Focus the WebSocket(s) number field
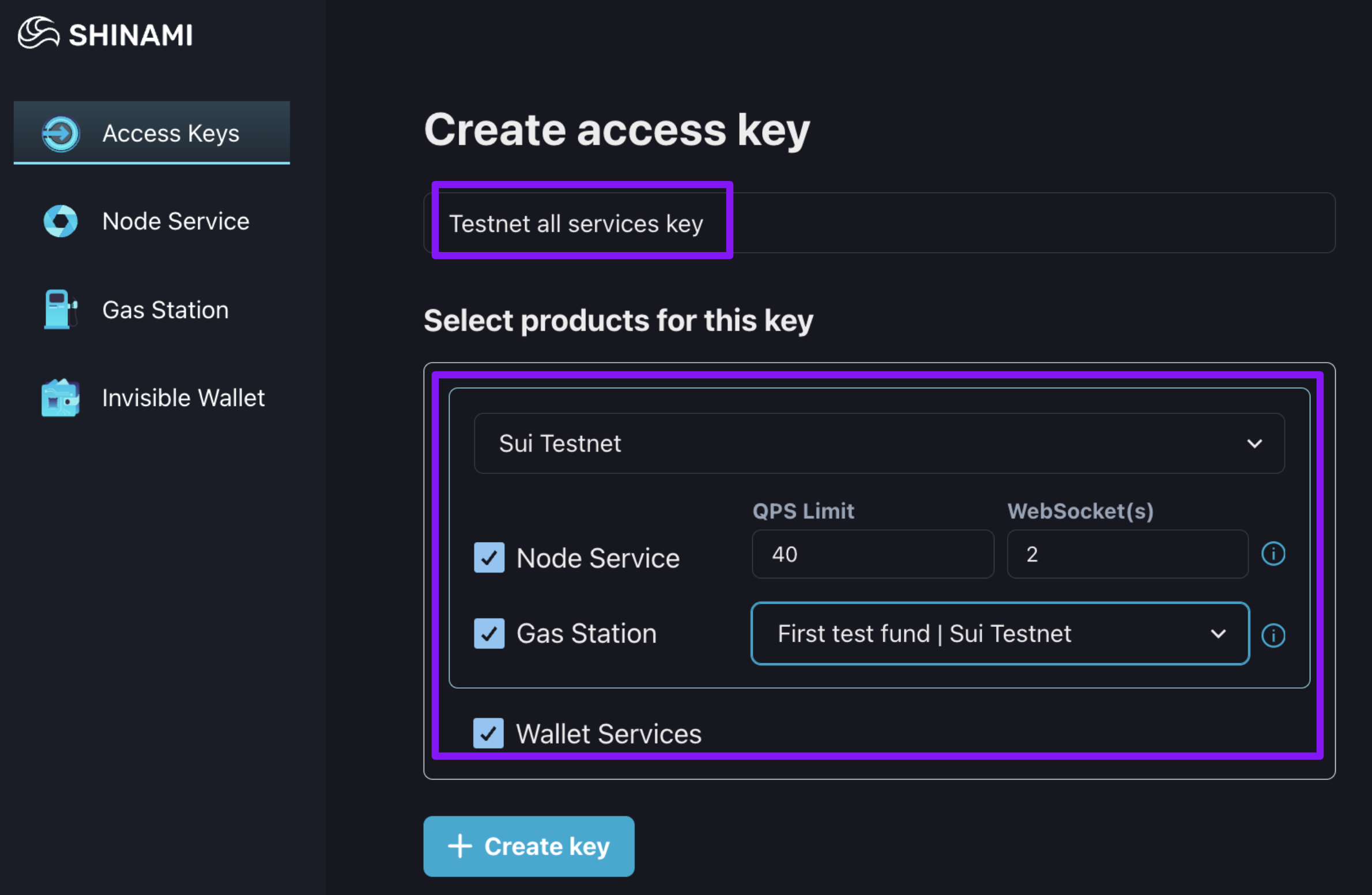Viewport: 1372px width, 895px height. pos(1126,554)
